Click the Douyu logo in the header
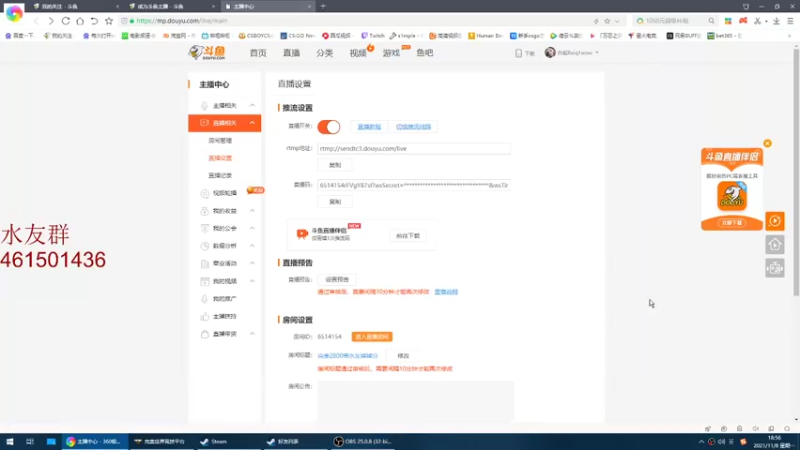Screen dimensions: 800x450 coord(207,52)
